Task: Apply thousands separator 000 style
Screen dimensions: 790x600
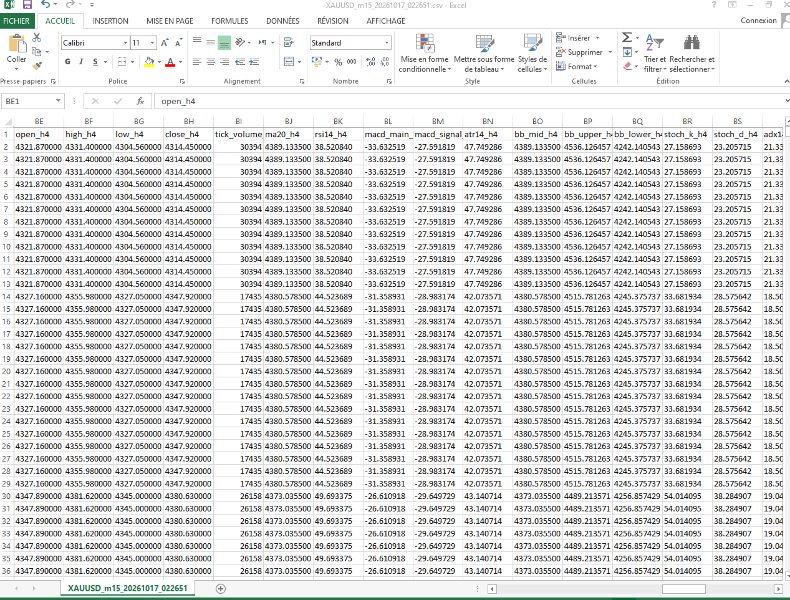Action: pyautogui.click(x=352, y=62)
